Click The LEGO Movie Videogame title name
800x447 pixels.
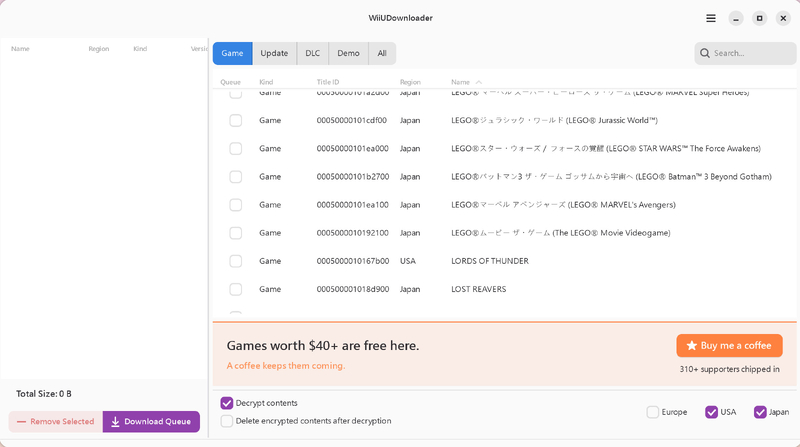click(x=561, y=233)
